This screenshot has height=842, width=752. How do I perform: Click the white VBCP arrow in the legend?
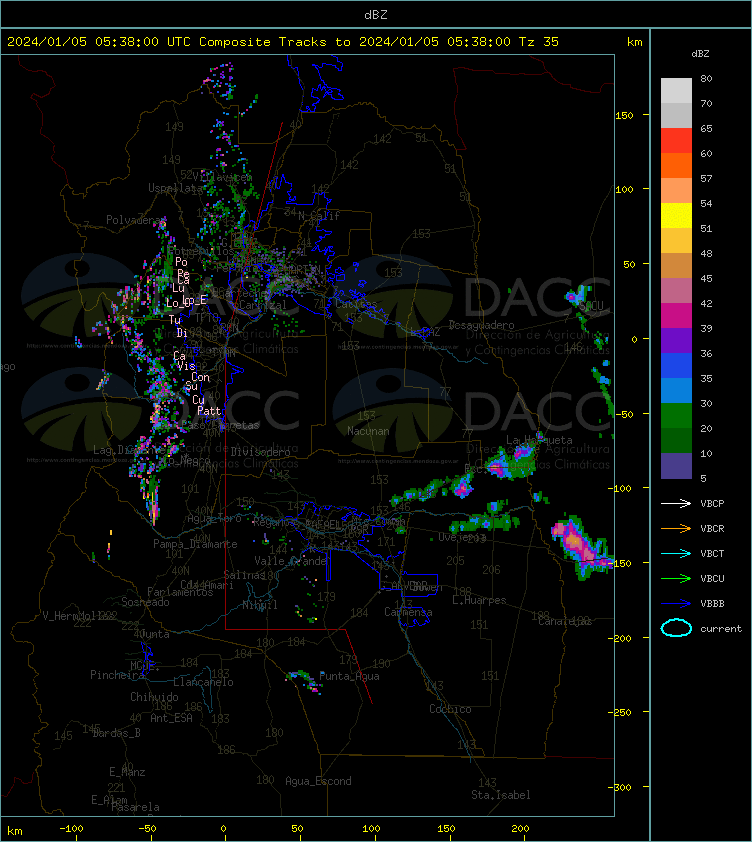pyautogui.click(x=676, y=503)
